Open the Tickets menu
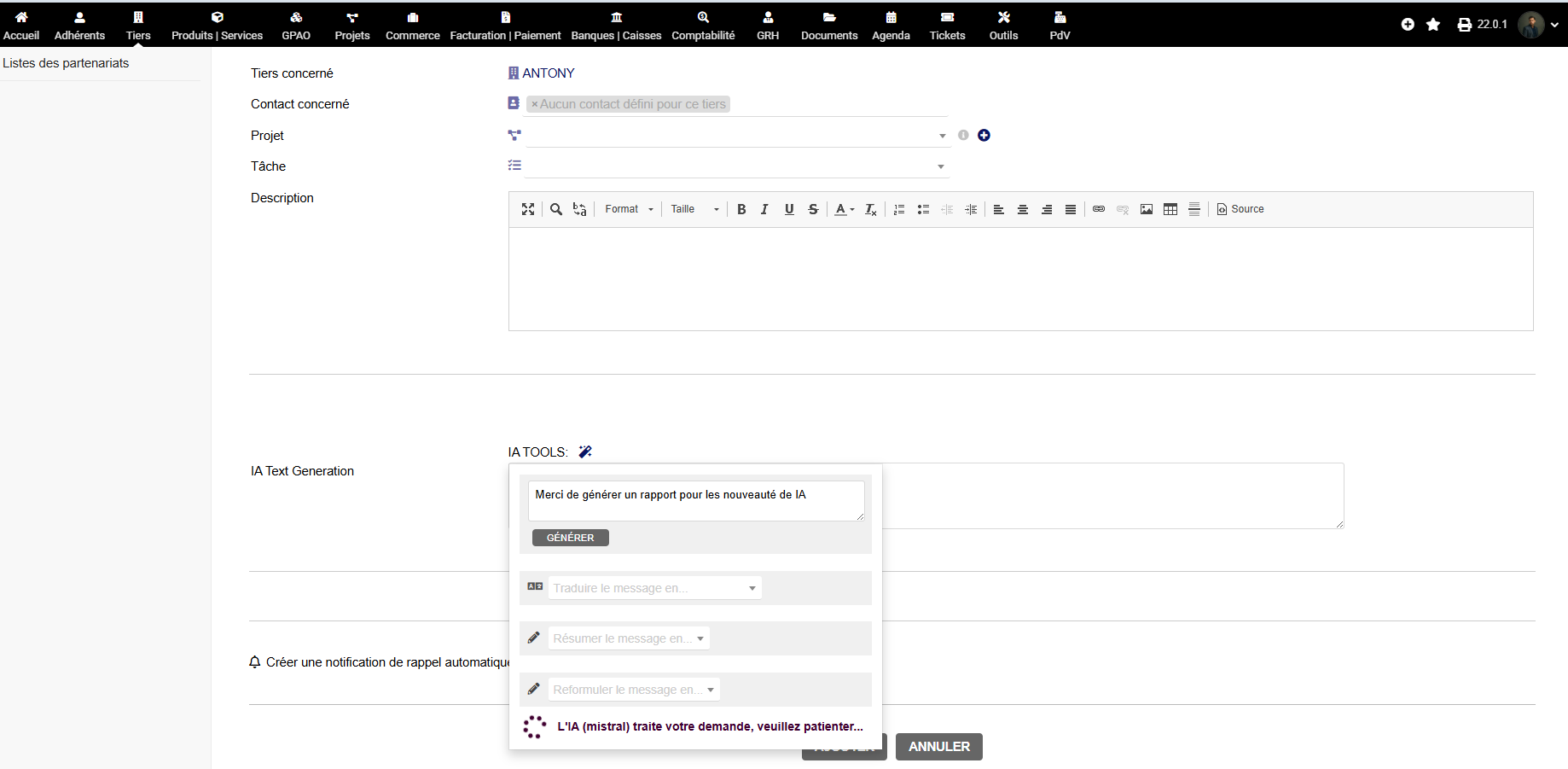 947,26
